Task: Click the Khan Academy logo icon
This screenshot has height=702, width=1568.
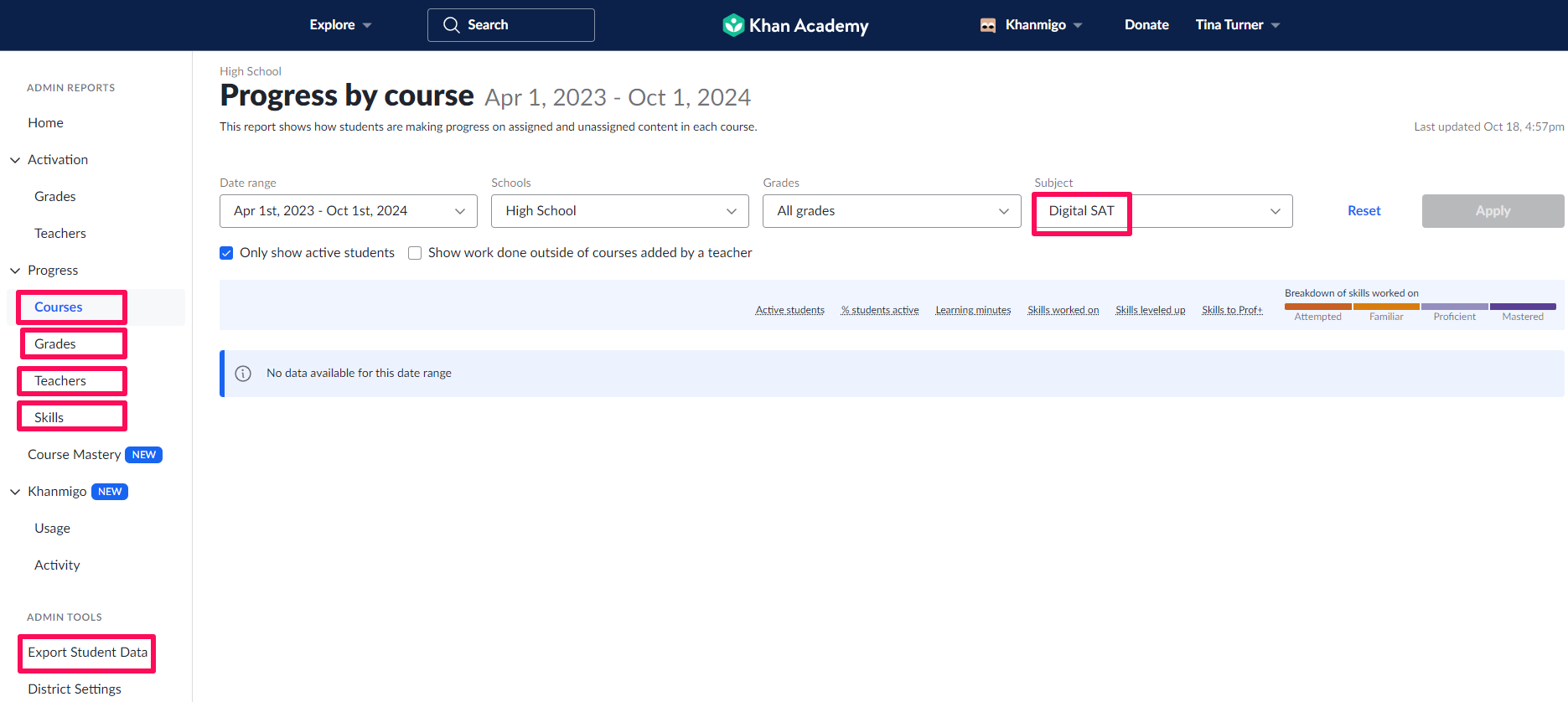Action: (733, 25)
